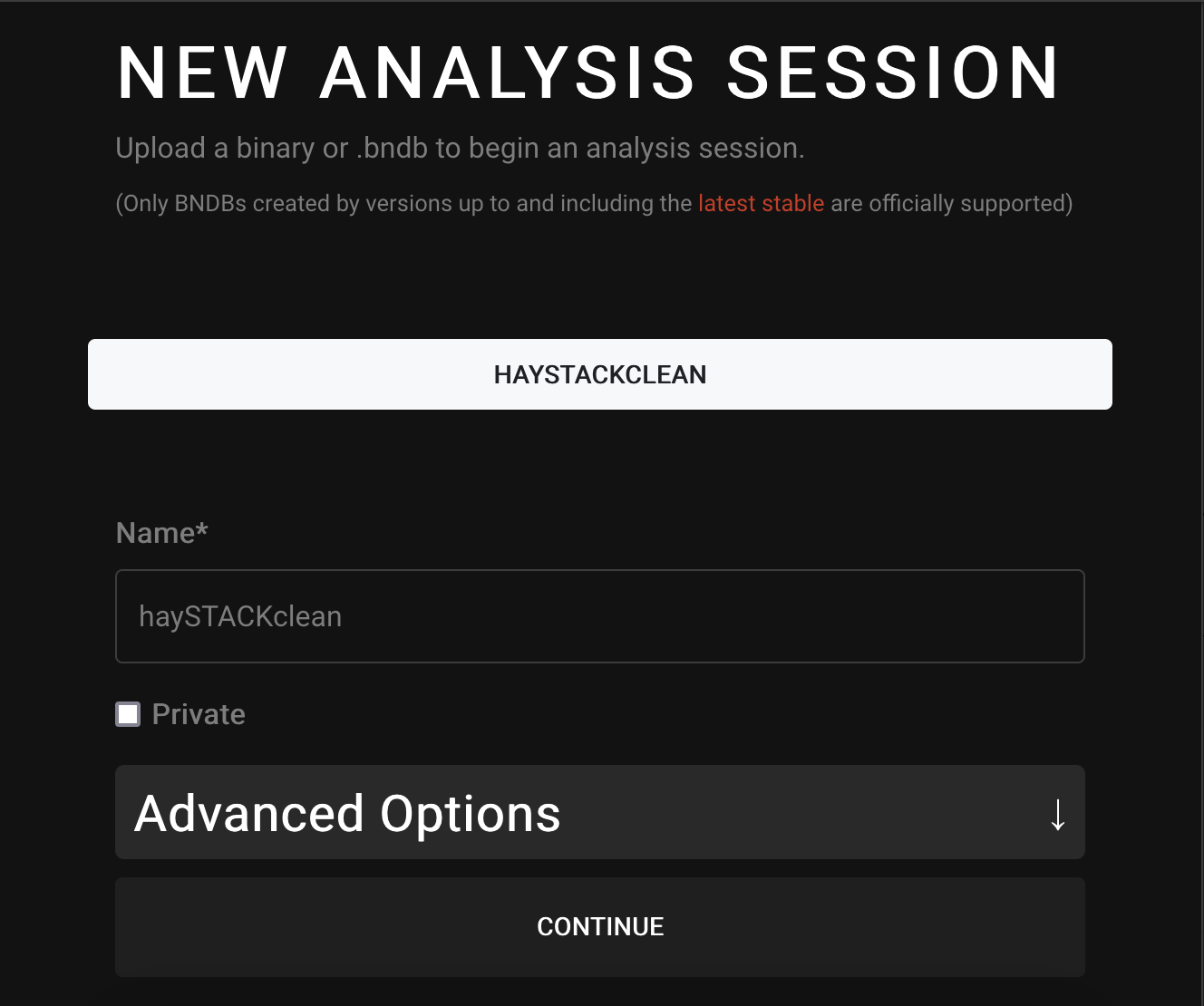Screen dimensions: 1204x1006
Task: Click the word SESSION in the title
Action: [x=892, y=73]
